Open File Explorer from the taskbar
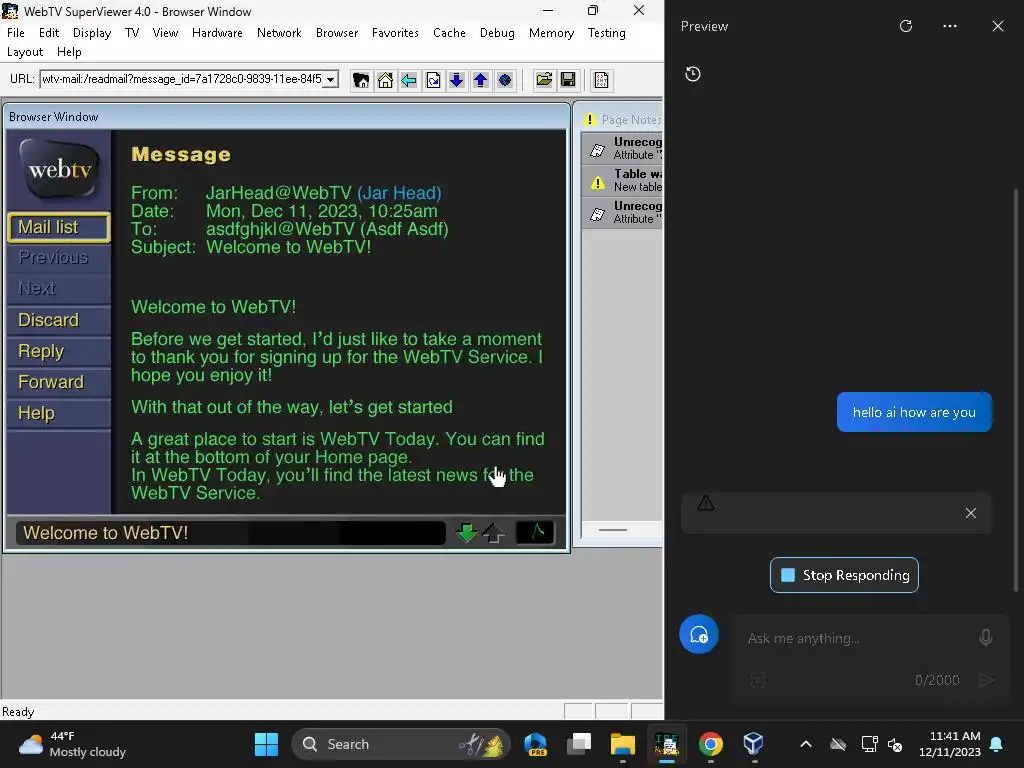 [x=622, y=744]
